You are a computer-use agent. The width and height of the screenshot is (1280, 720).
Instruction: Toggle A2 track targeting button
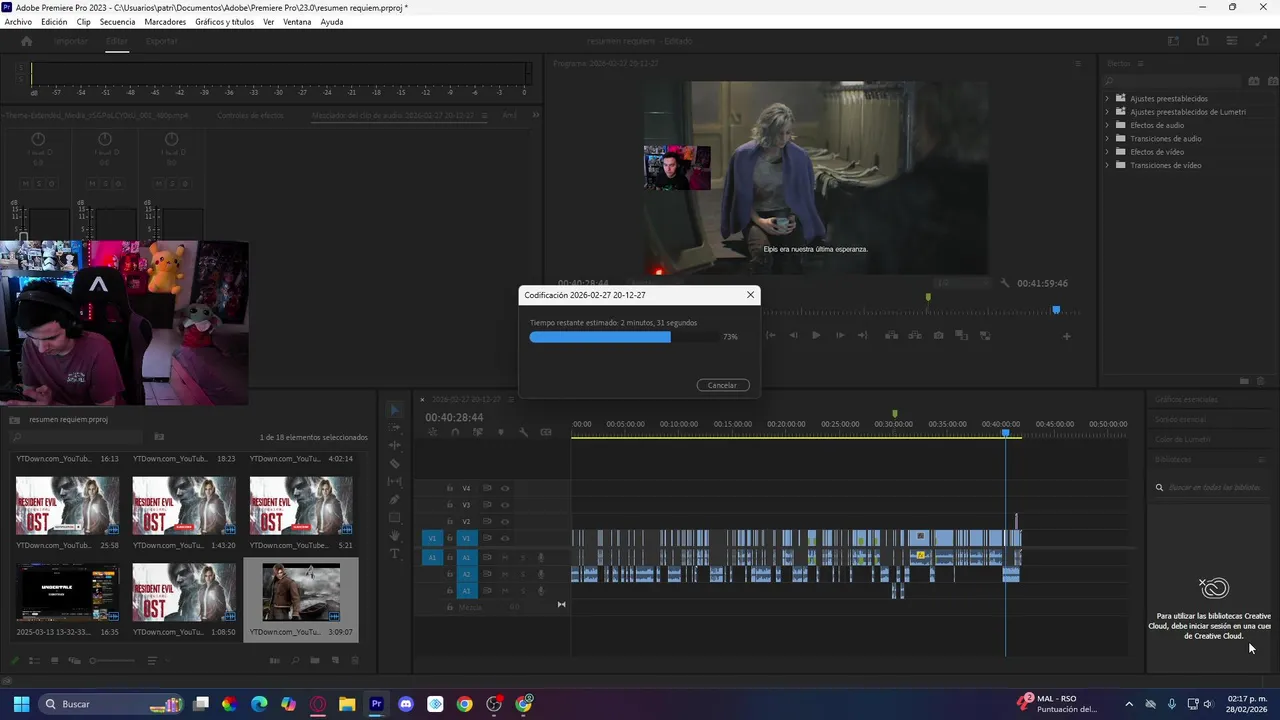(466, 574)
